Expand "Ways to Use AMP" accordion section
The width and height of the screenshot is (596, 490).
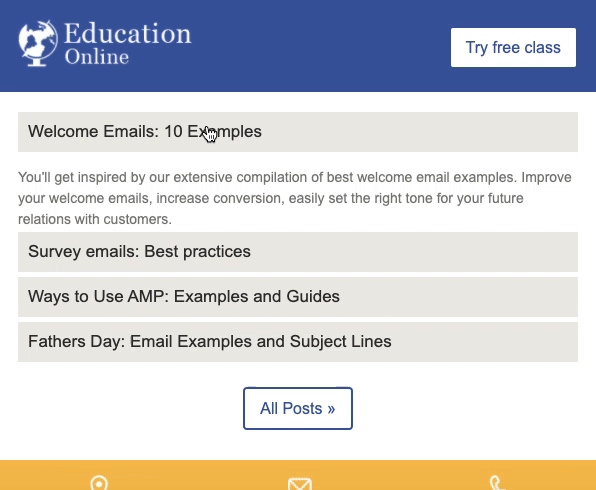pyautogui.click(x=298, y=297)
